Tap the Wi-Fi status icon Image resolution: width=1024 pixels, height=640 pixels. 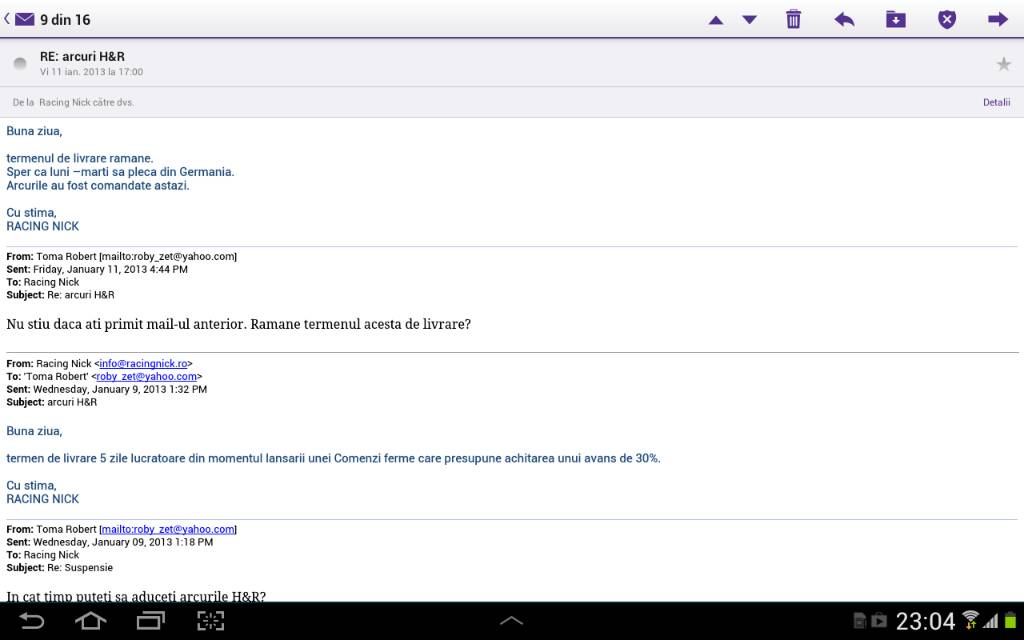tap(970, 619)
